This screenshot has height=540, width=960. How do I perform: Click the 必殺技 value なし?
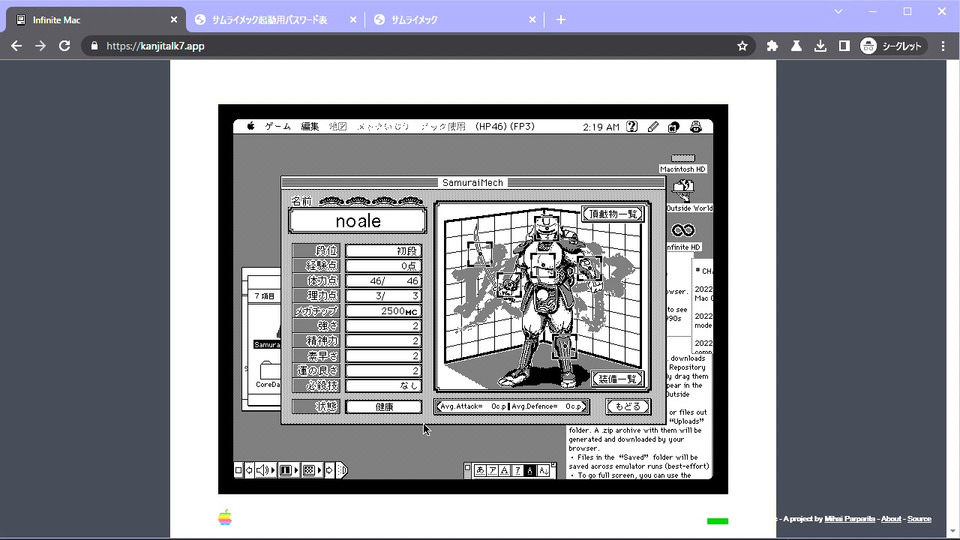383,386
